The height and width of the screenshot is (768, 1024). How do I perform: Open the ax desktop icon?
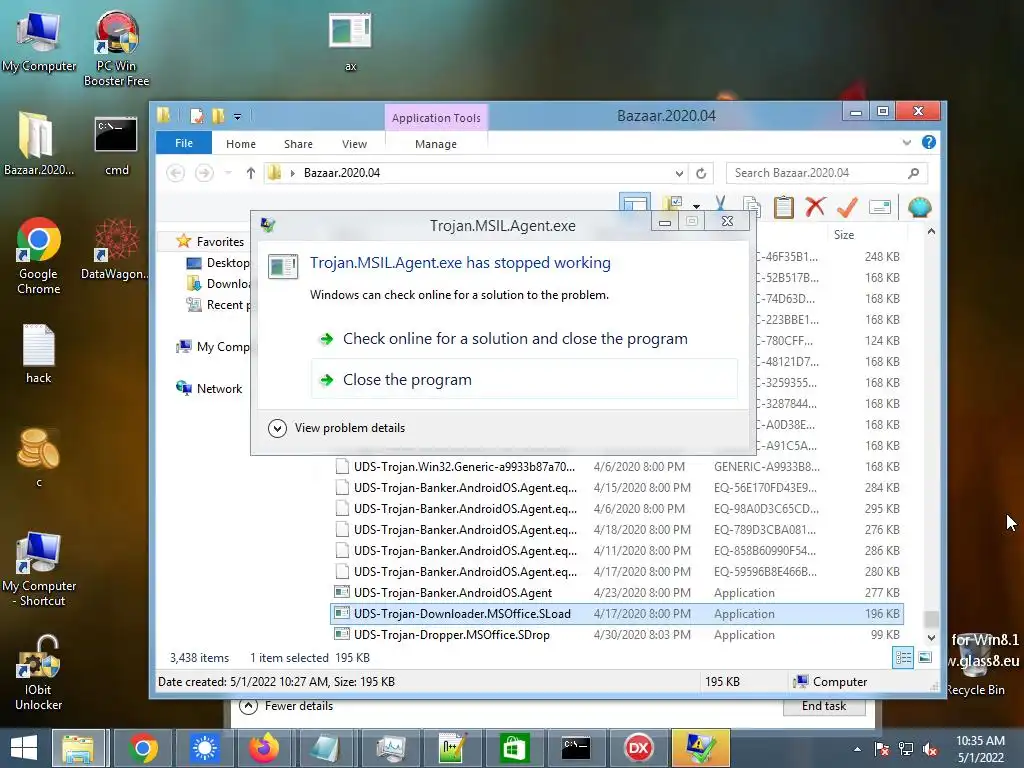click(x=351, y=41)
